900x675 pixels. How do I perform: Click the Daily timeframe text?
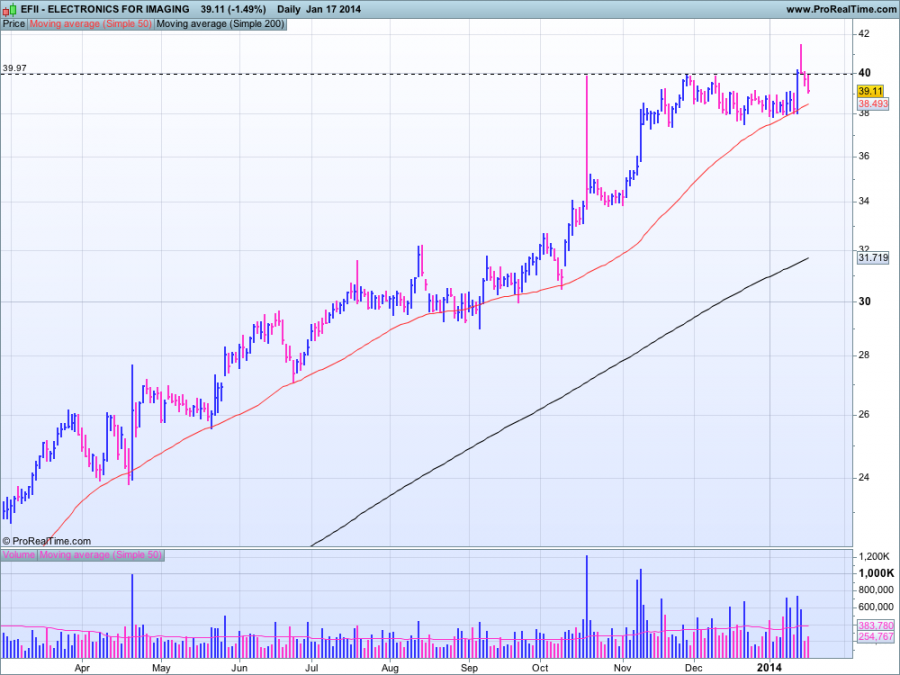tap(289, 9)
